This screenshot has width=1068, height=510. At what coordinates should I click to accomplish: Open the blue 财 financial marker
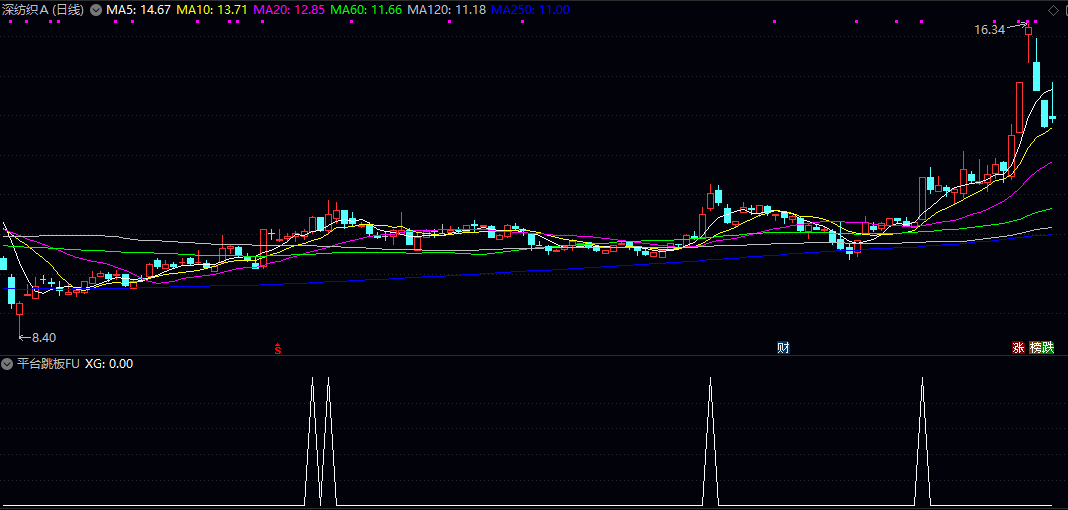click(783, 348)
